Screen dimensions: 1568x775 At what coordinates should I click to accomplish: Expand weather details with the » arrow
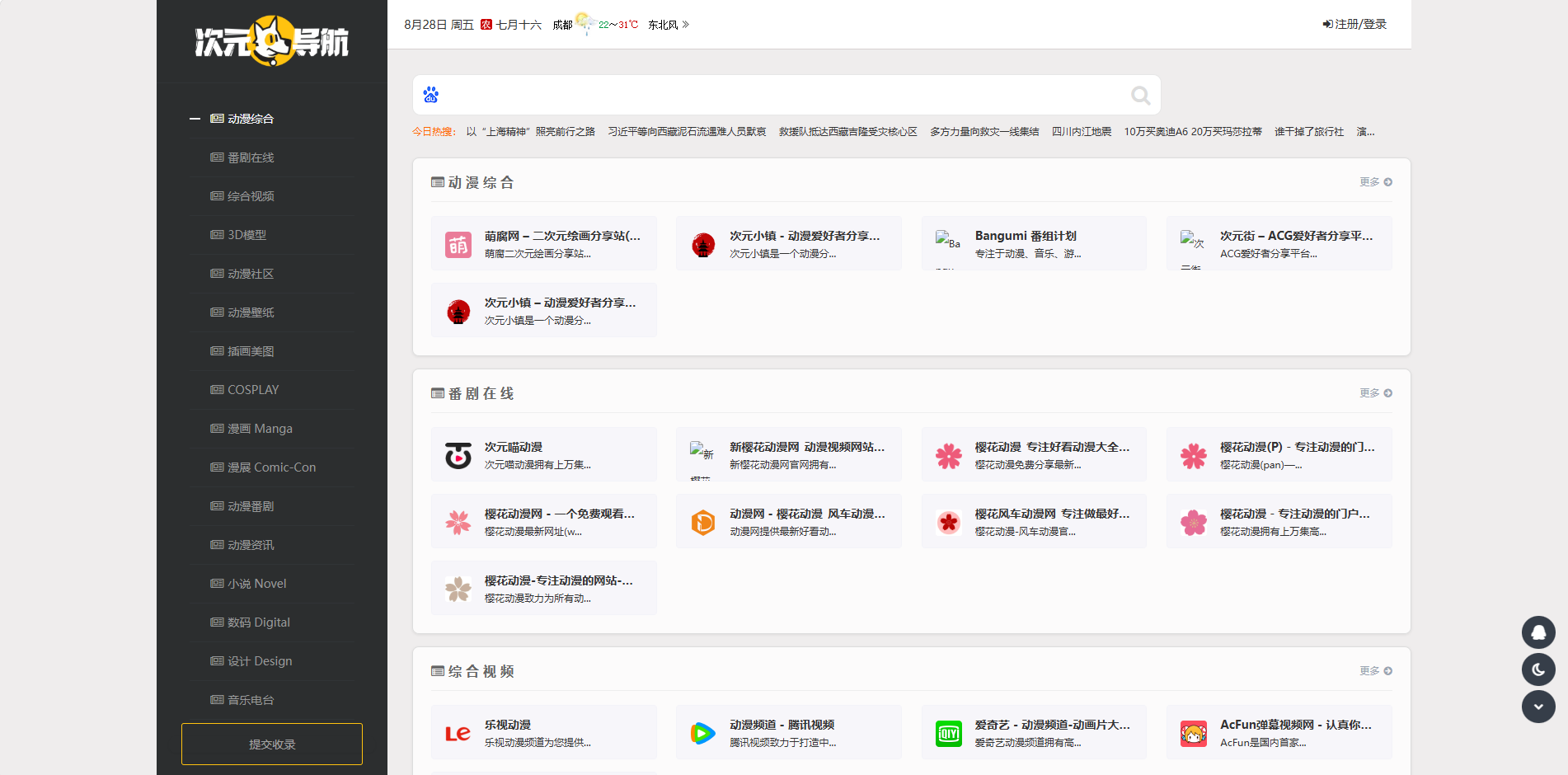tap(686, 25)
